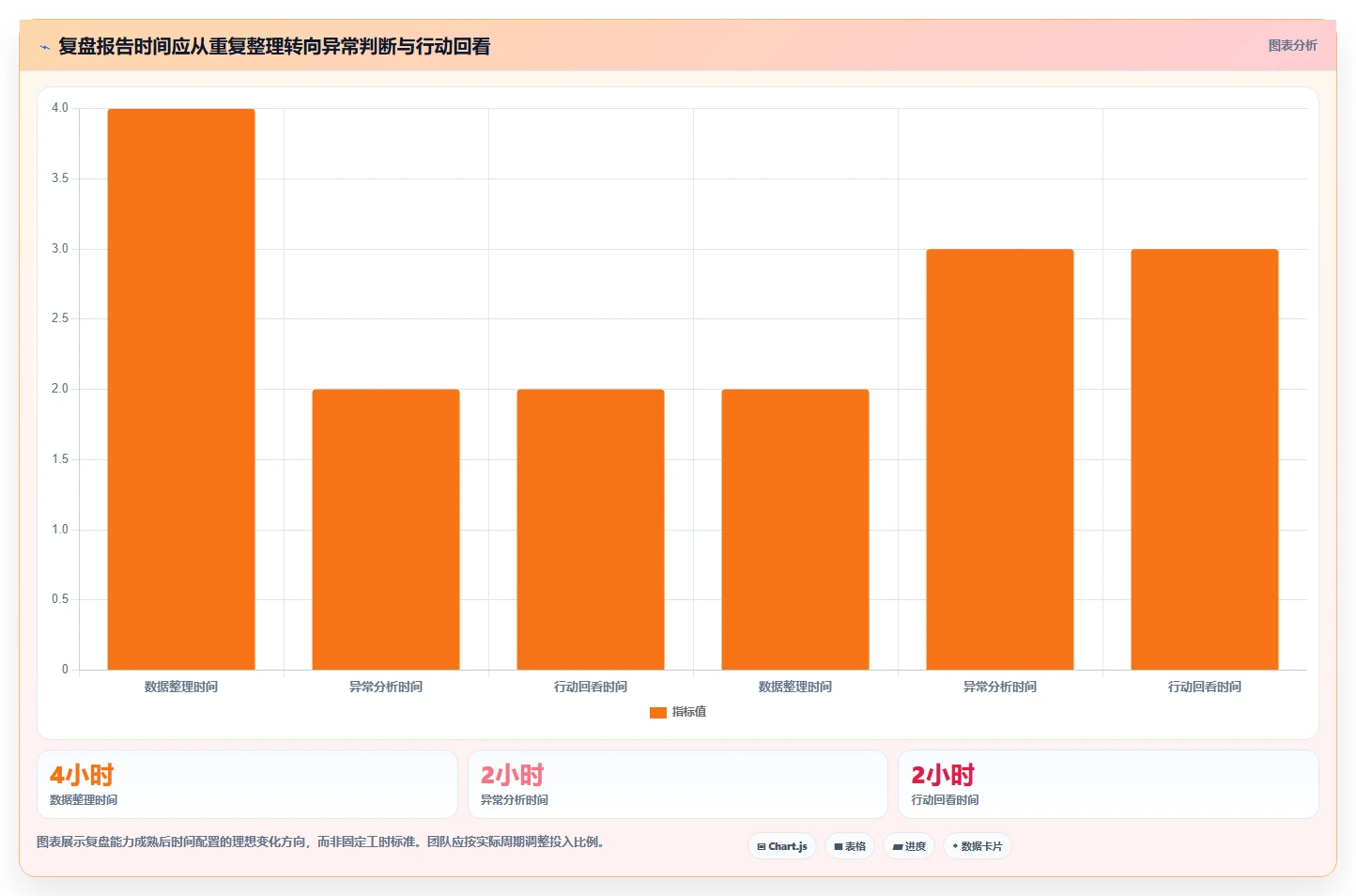Click the 异常分析时间 bar reaching 3.0
The image size is (1356, 896).
click(x=1000, y=459)
